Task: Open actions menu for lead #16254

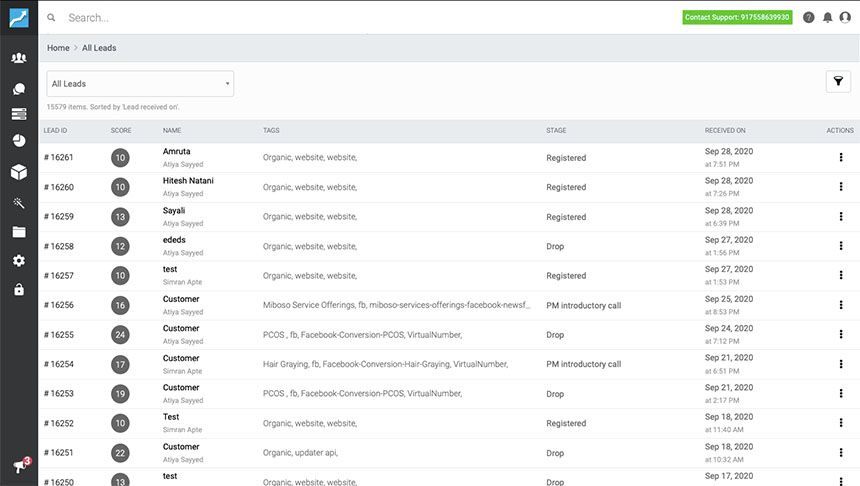Action: 840,364
